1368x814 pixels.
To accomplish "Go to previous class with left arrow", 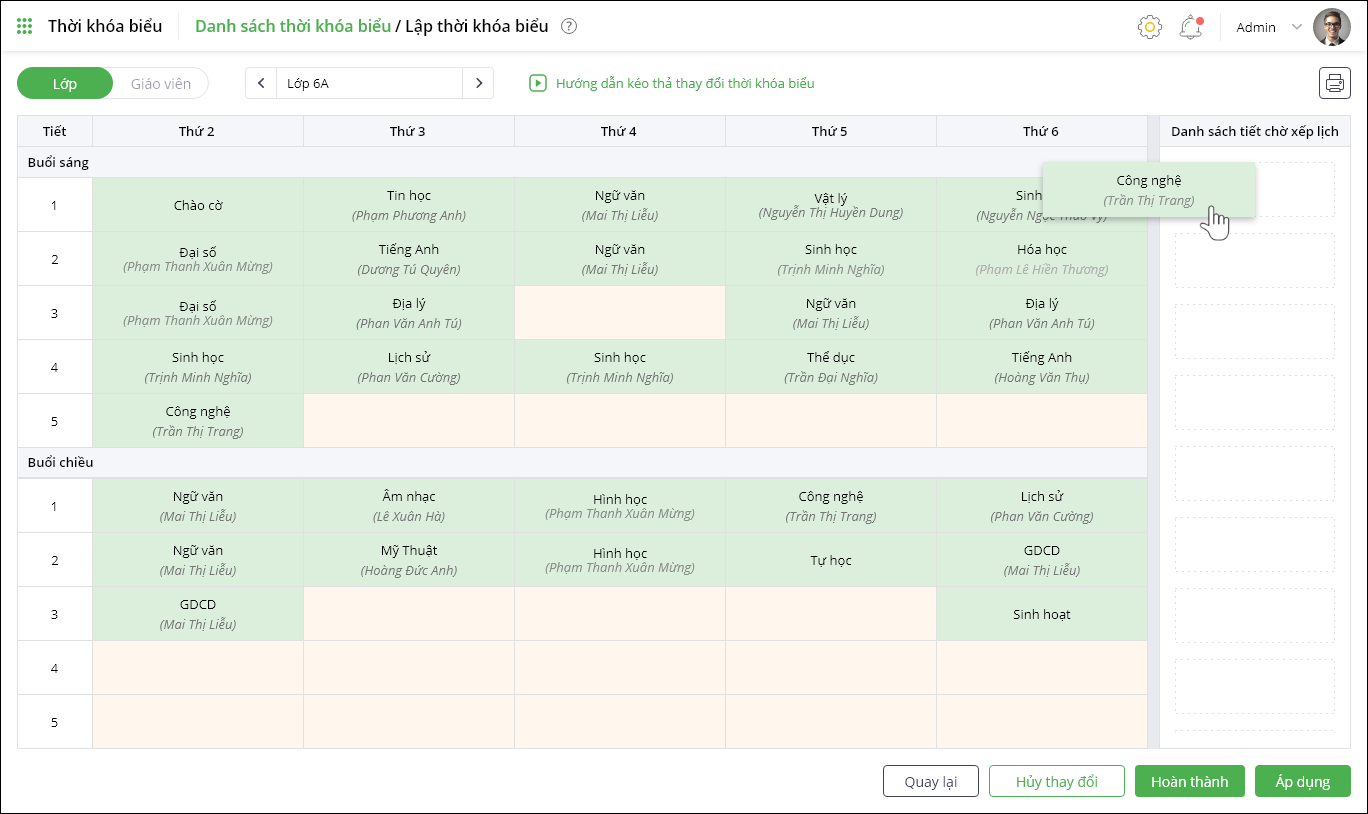I will point(261,83).
